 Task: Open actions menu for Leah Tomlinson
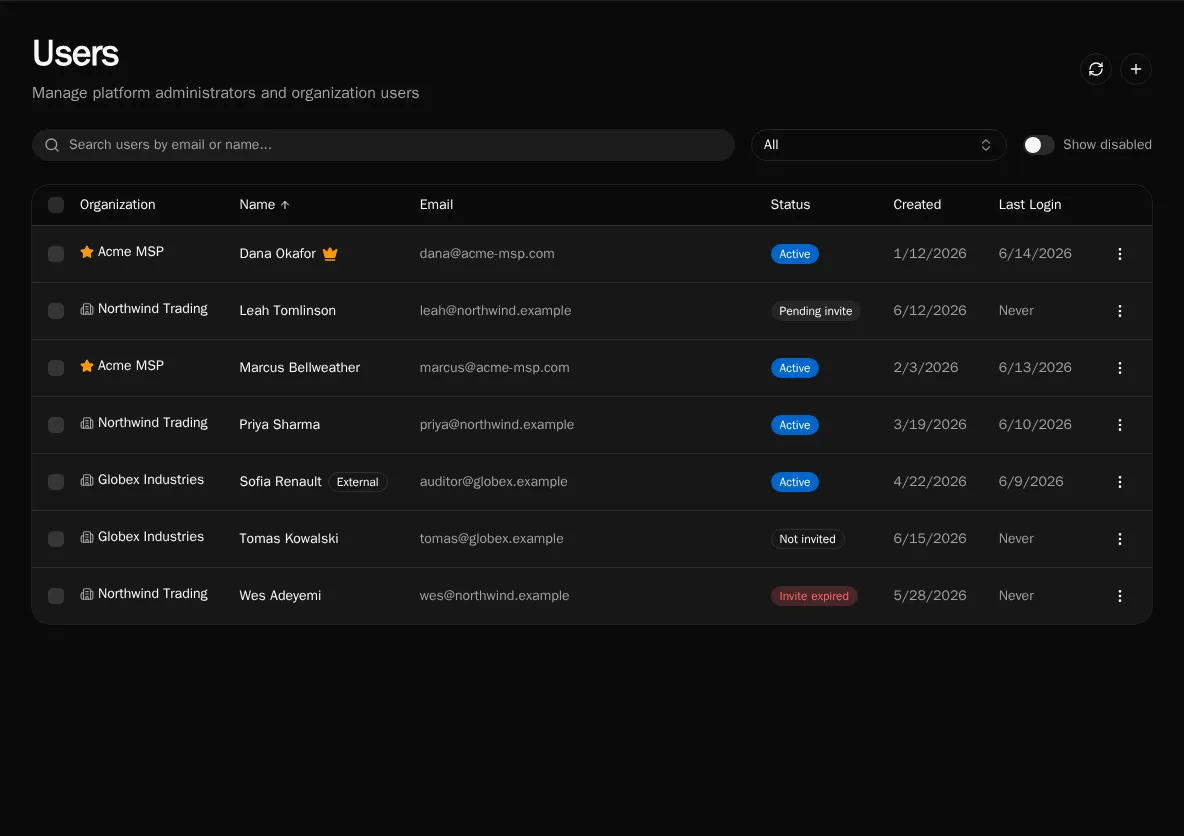(1120, 311)
